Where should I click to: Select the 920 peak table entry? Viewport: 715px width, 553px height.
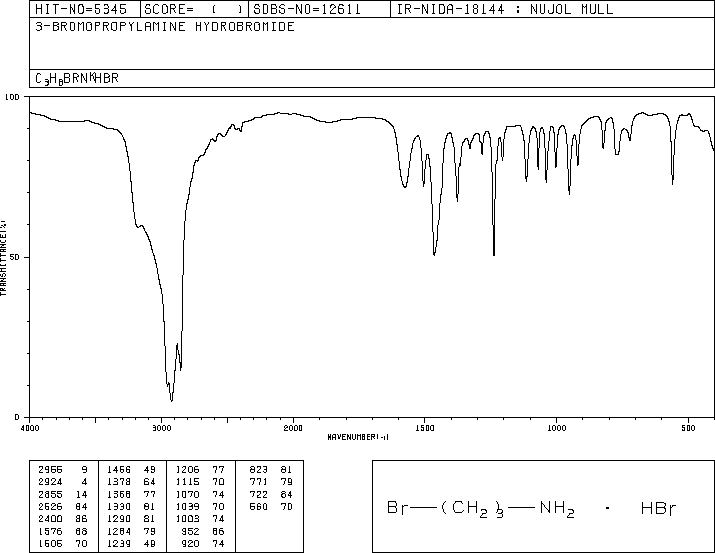tap(203, 543)
